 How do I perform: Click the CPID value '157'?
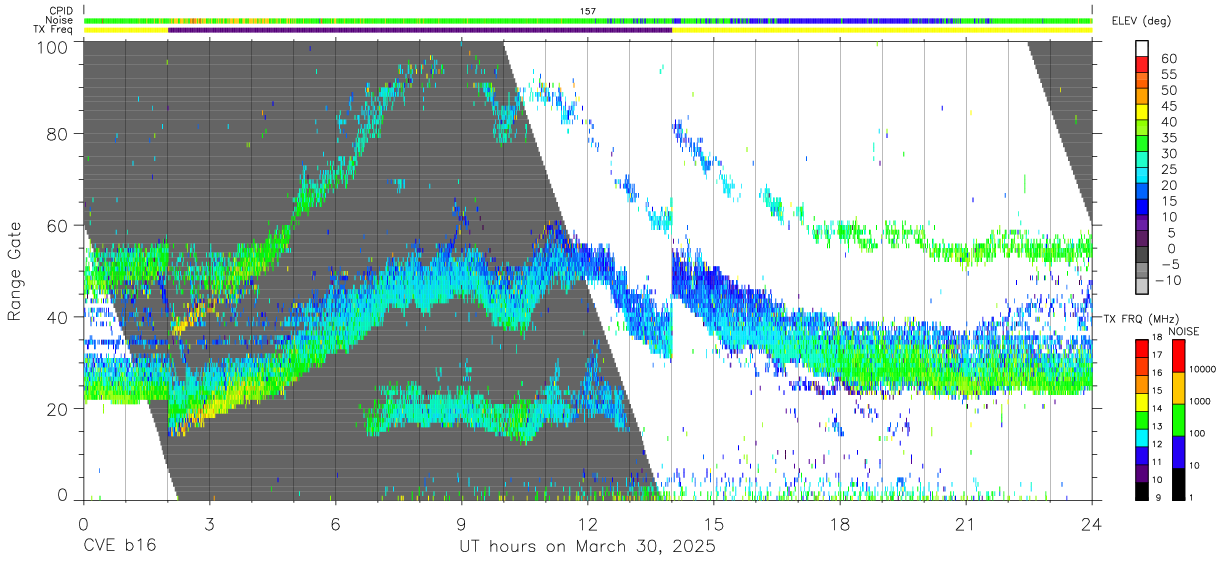tap(588, 11)
